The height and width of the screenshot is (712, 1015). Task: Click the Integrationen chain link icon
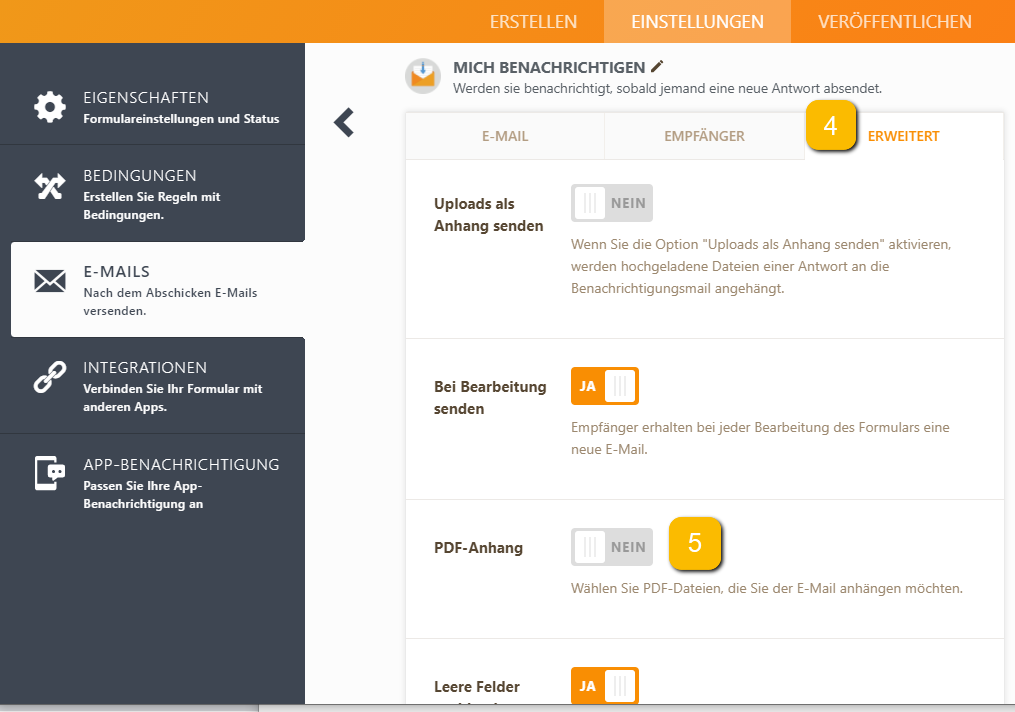pyautogui.click(x=50, y=377)
